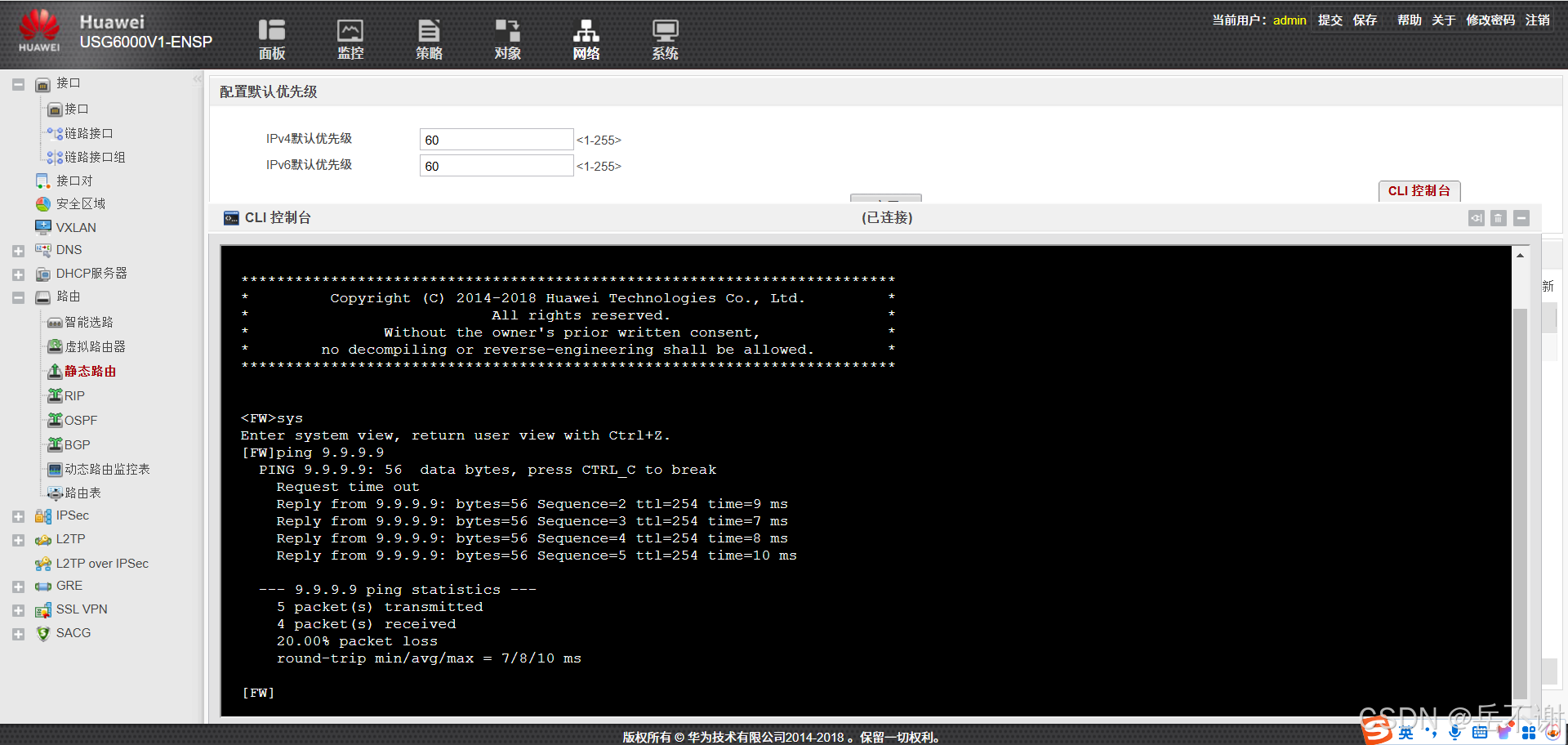1568x745 pixels.
Task: Click the 路由 folder label
Action: tap(69, 297)
